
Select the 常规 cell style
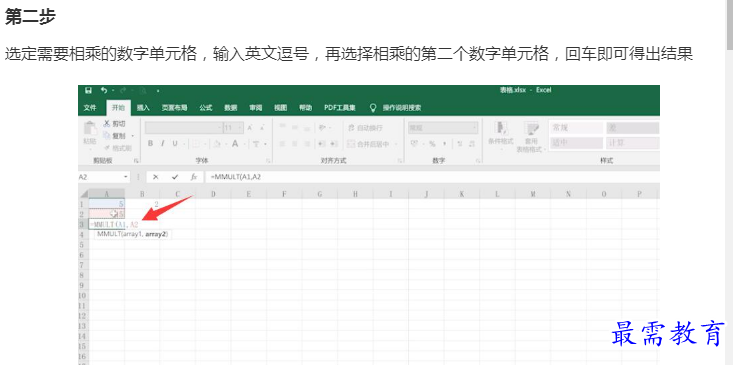pyautogui.click(x=576, y=128)
